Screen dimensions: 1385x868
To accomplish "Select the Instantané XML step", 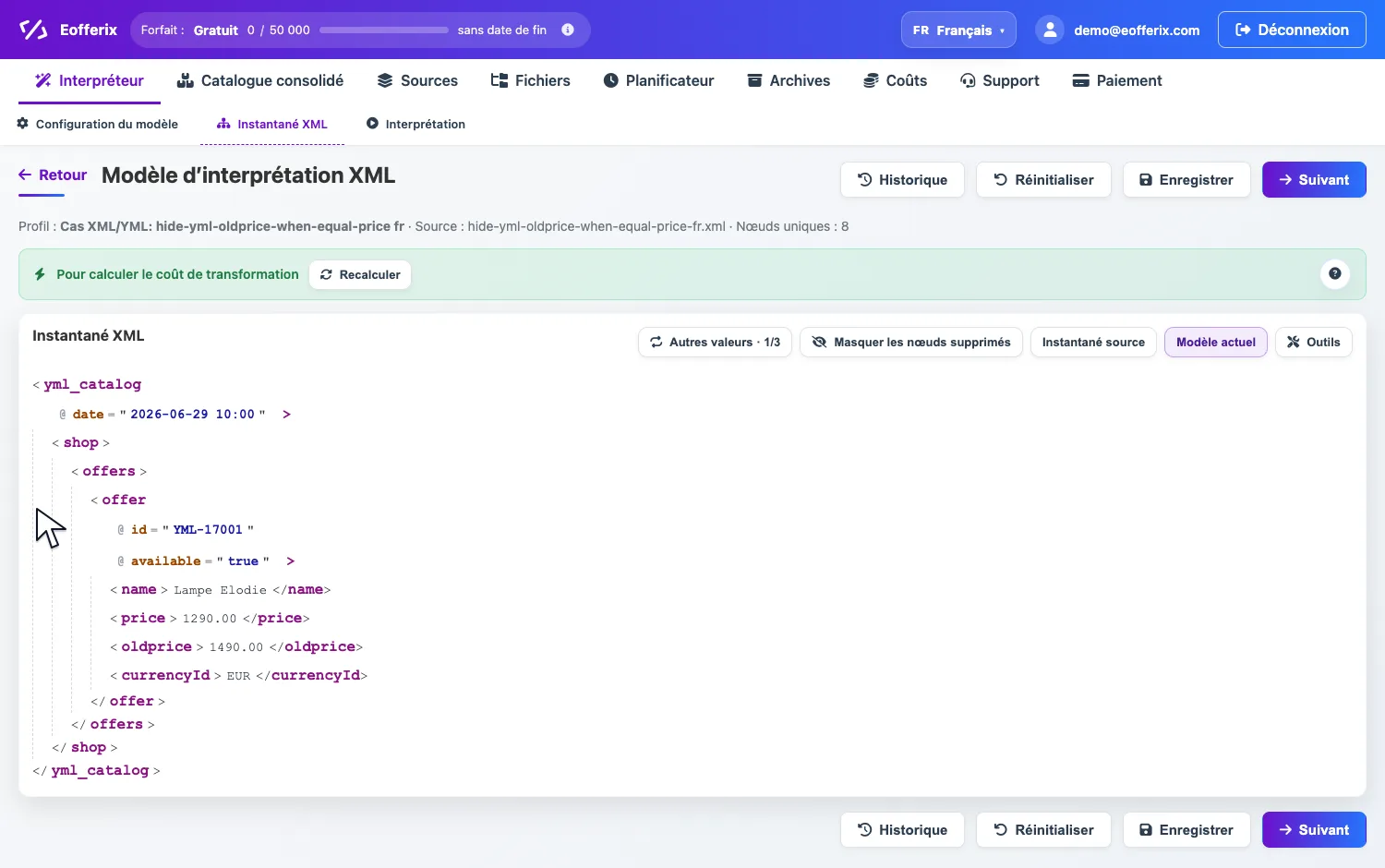I will [x=272, y=124].
